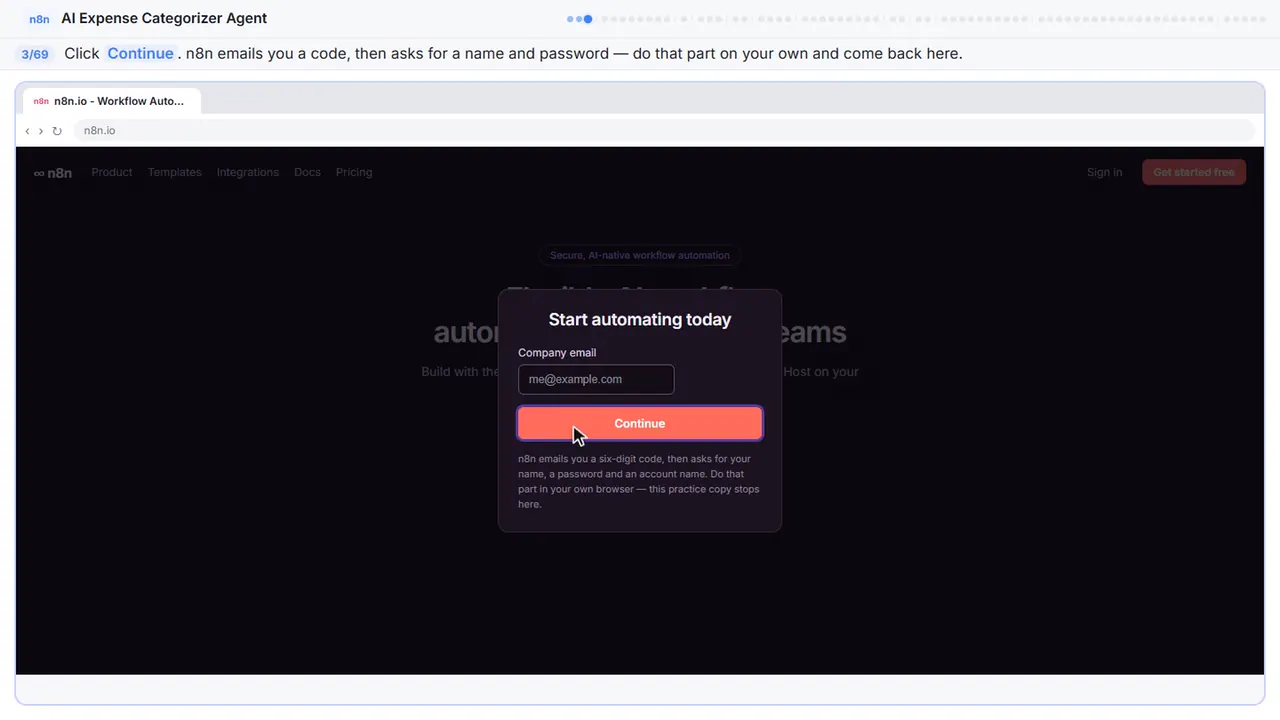Viewport: 1280px width, 720px height.
Task: Click the highlighted current-step progress dot
Action: [588, 19]
